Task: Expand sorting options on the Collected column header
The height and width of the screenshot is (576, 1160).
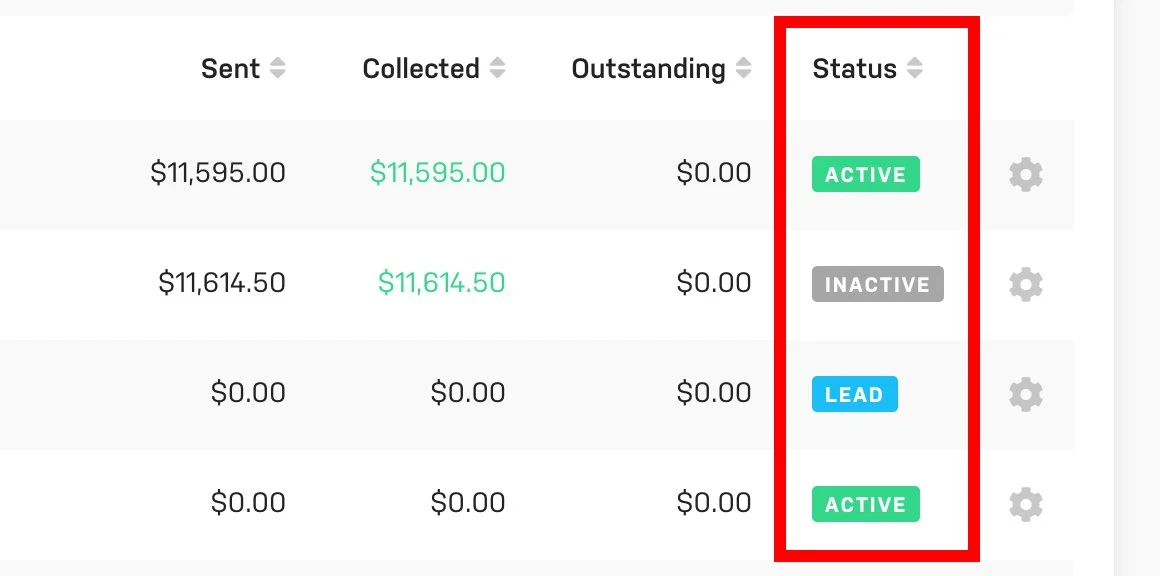Action: 499,68
